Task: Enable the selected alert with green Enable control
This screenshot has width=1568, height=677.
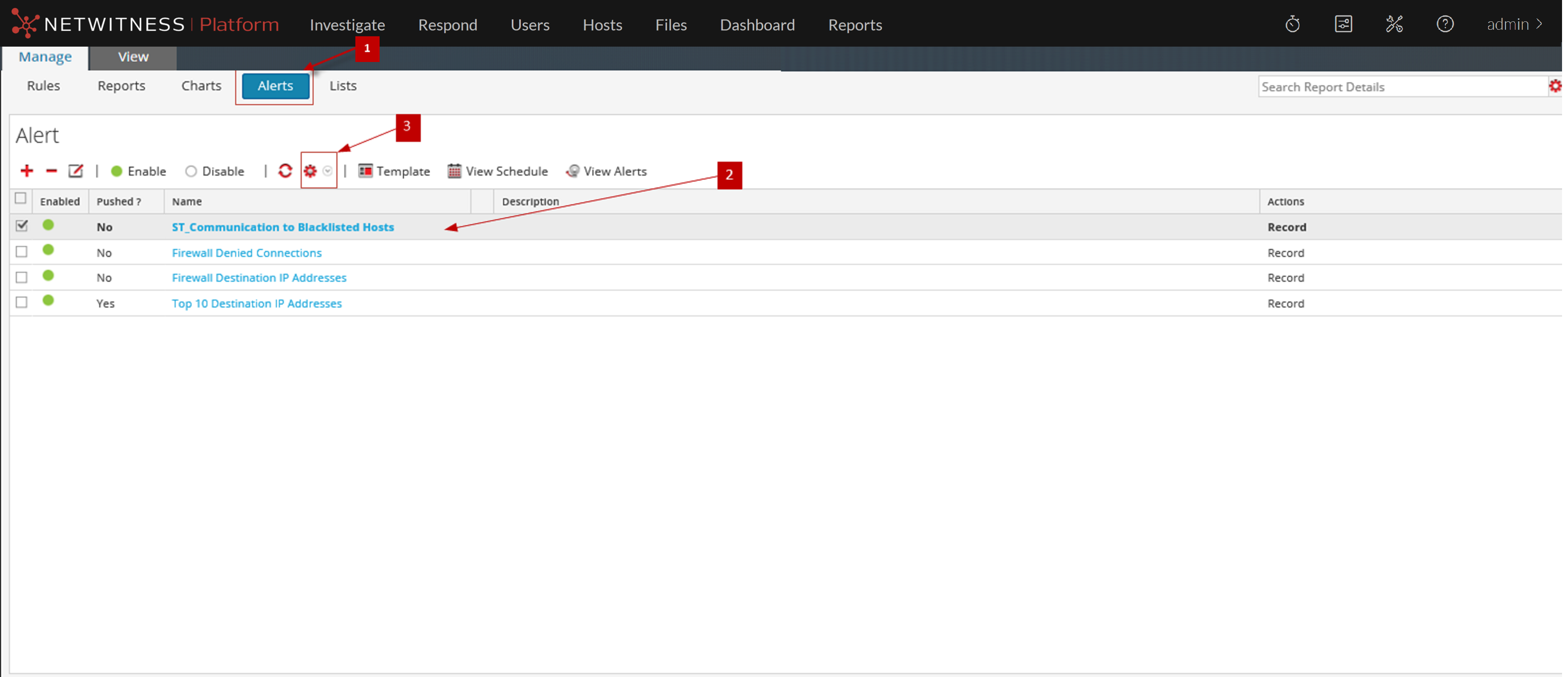Action: pos(139,171)
